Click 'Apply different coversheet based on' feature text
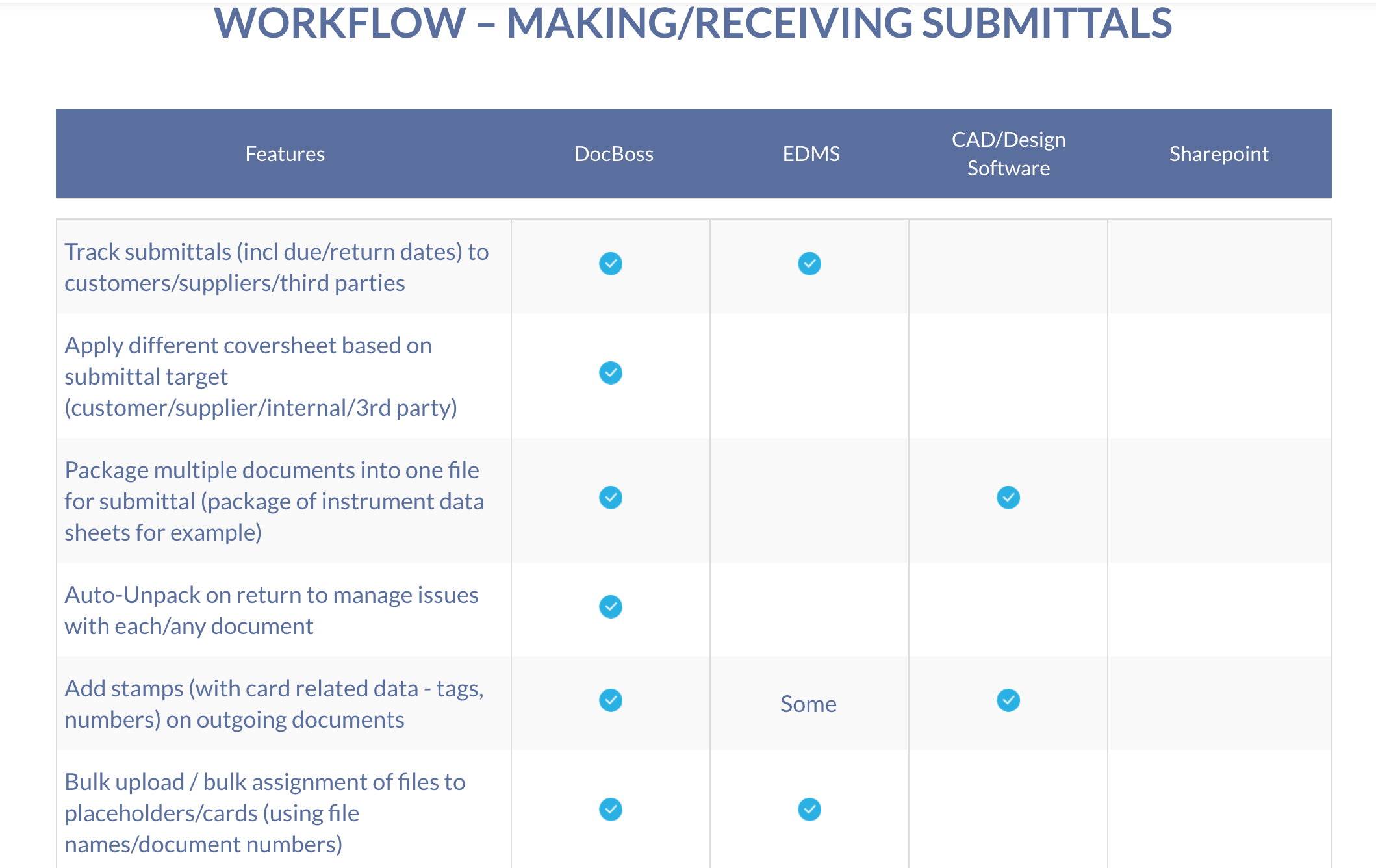The height and width of the screenshot is (868, 1376). click(248, 346)
